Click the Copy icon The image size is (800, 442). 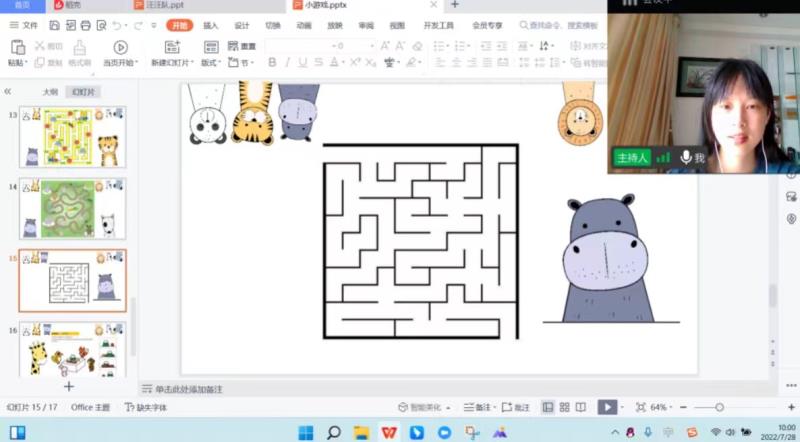coord(39,62)
